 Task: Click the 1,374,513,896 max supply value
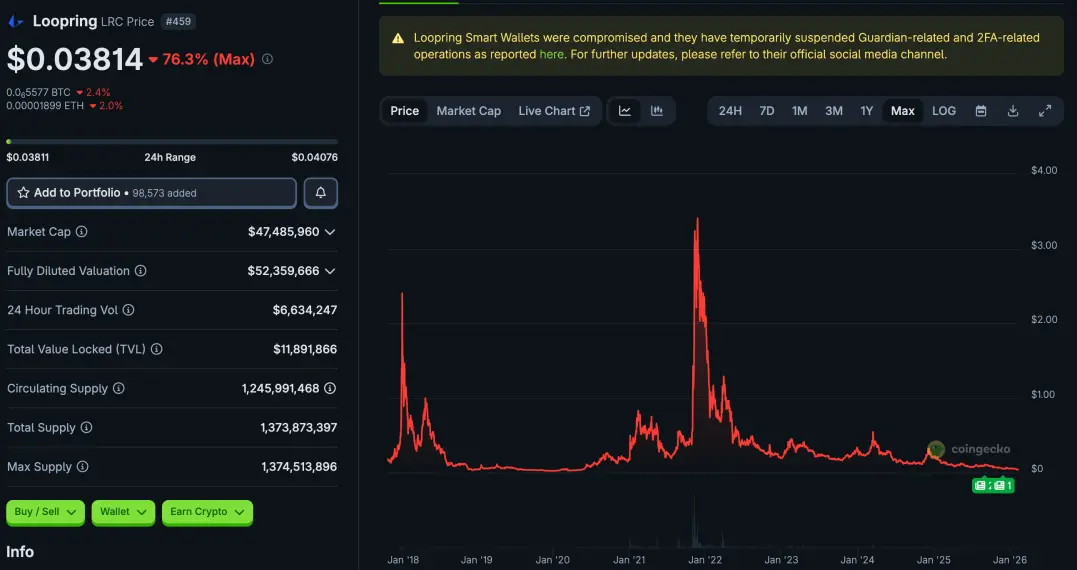click(x=299, y=466)
